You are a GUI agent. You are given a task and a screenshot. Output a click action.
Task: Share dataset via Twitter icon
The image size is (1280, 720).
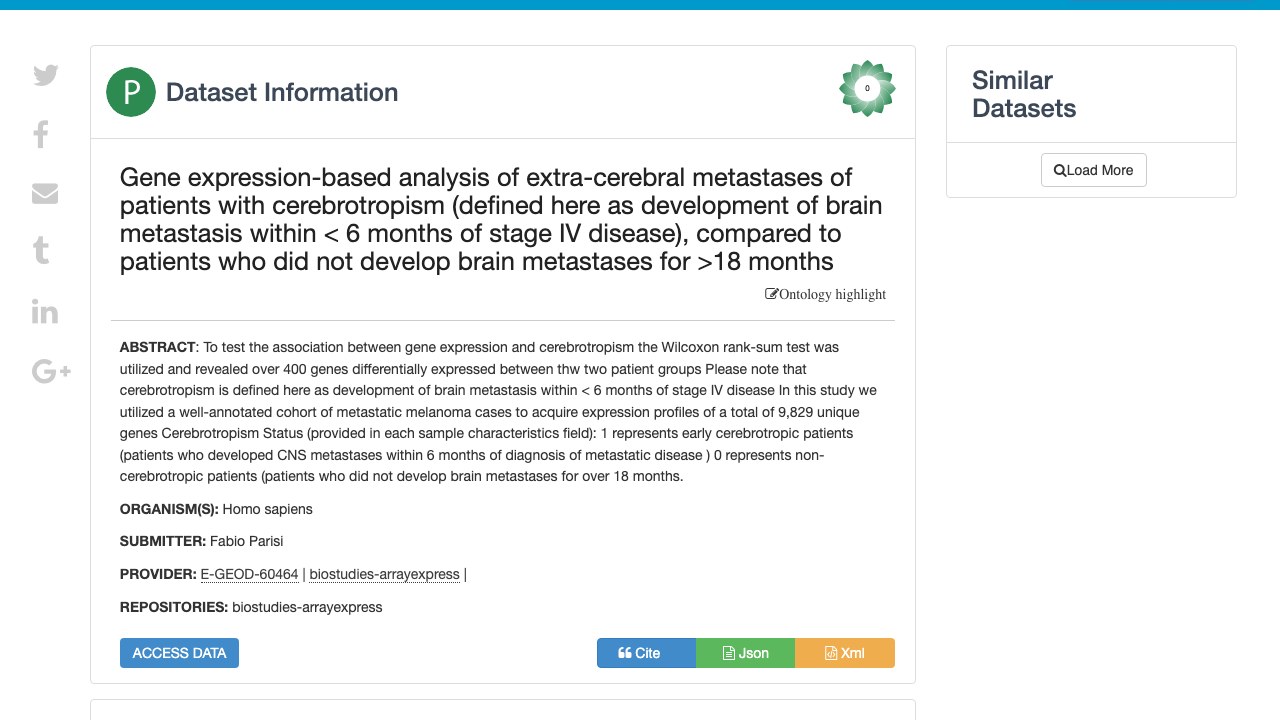(46, 75)
